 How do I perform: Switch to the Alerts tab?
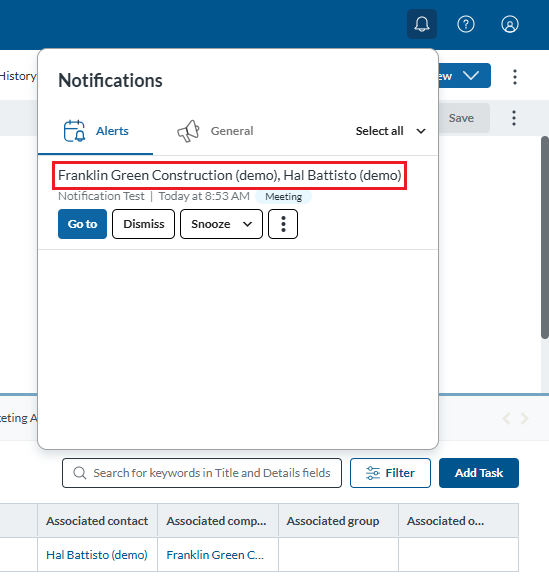(96, 131)
